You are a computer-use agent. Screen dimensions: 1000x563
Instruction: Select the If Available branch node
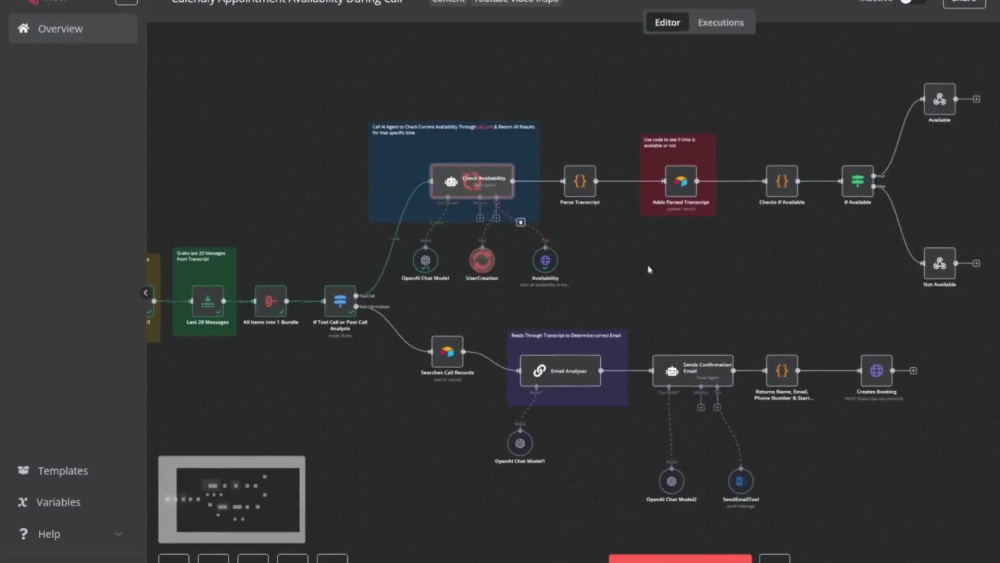tap(857, 181)
